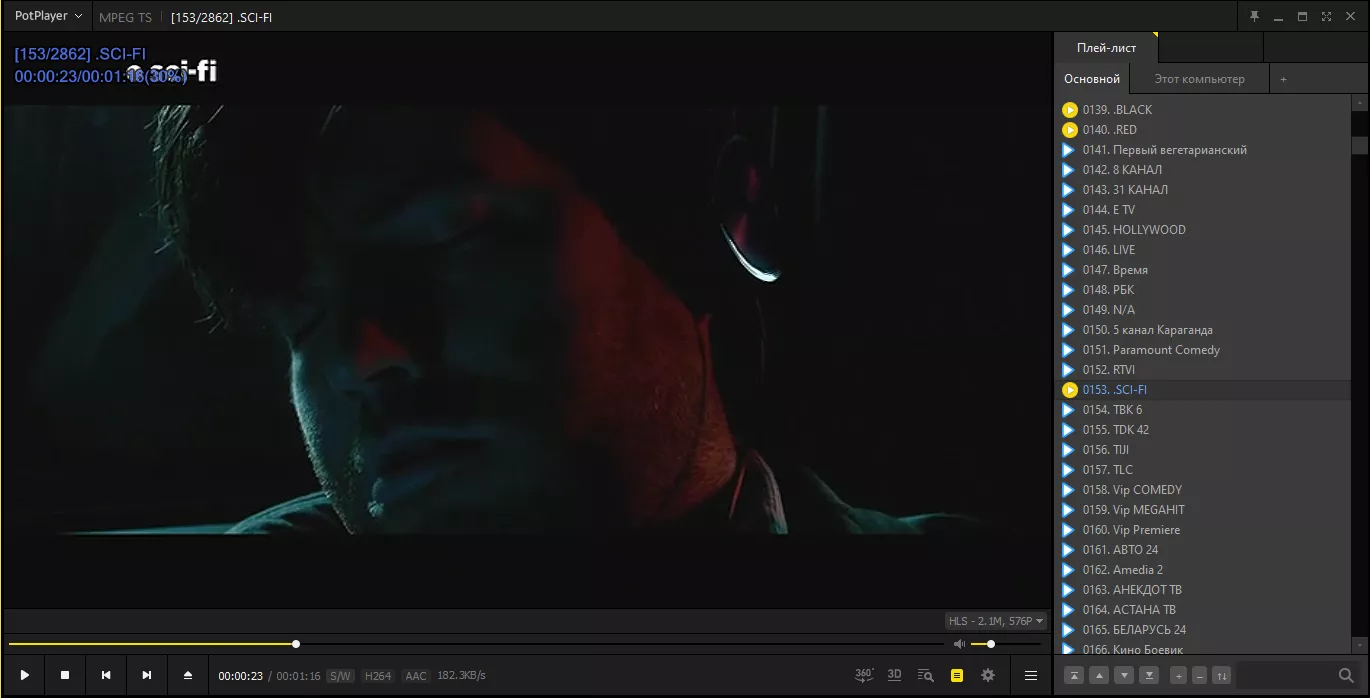Enable 360 degree video mode
Viewport: 1370px width, 698px height.
pos(865,675)
